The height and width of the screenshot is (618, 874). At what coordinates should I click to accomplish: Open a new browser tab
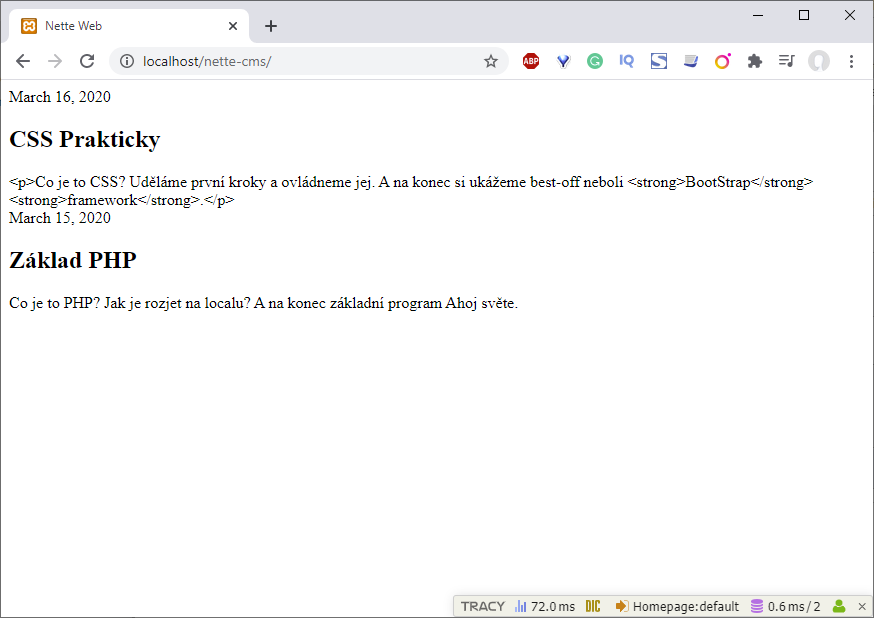coord(271,26)
